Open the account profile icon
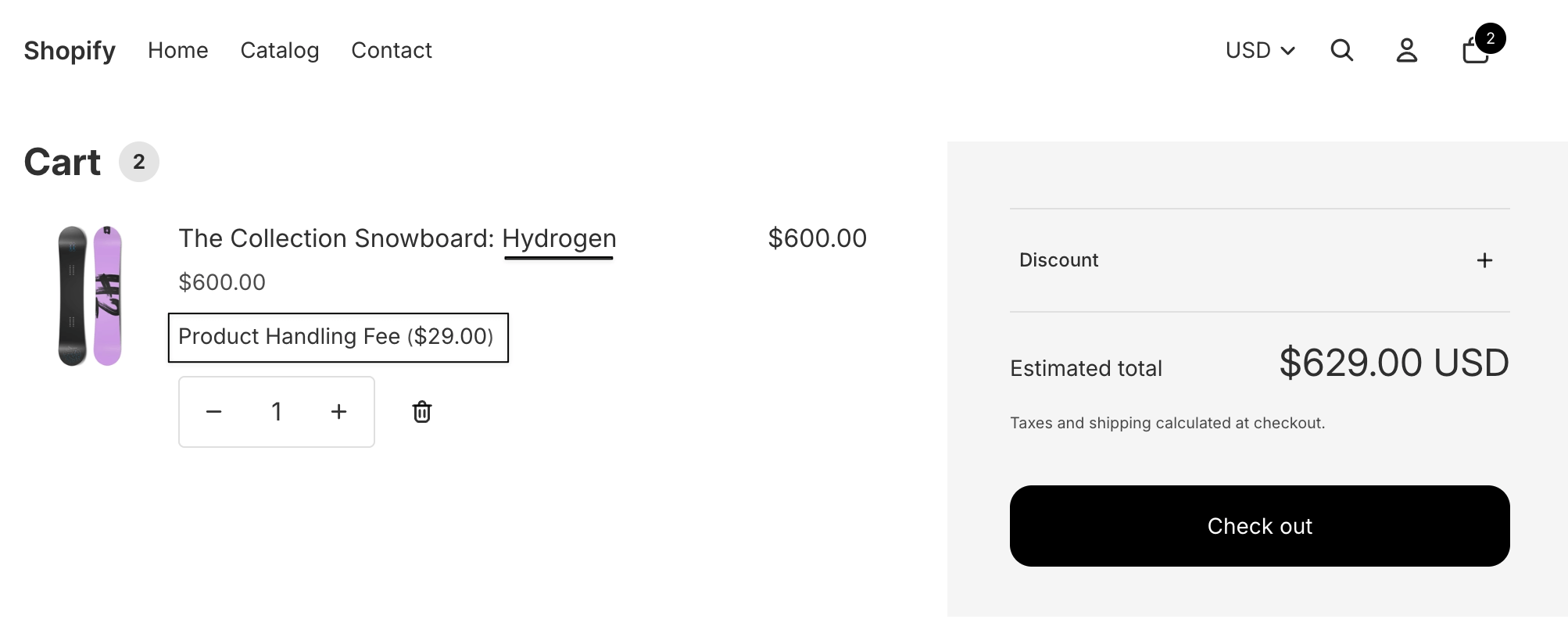Viewport: 1568px width, 619px height. tap(1407, 50)
